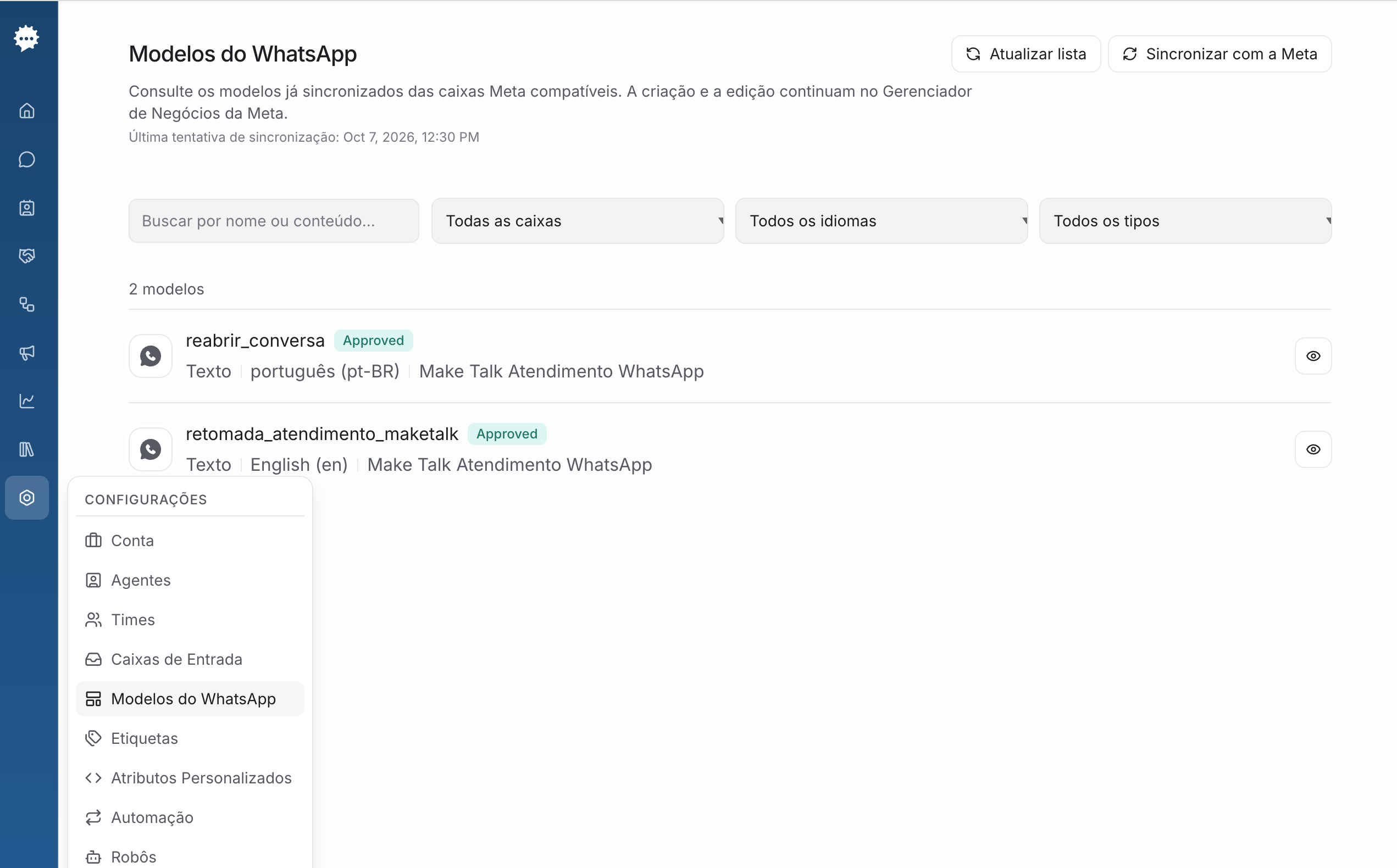
Task: Open the Reports chart icon
Action: click(x=26, y=400)
